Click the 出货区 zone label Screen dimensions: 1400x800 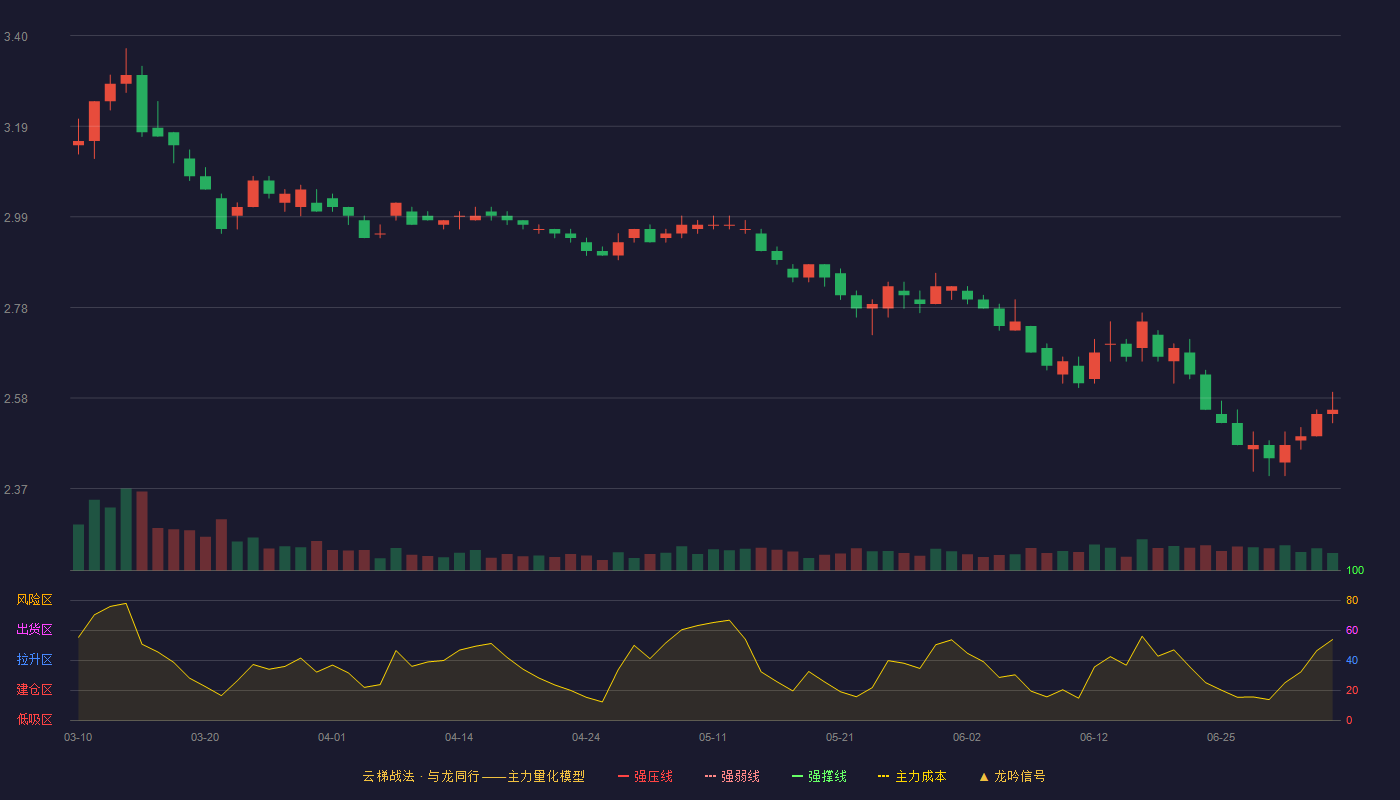(35, 630)
